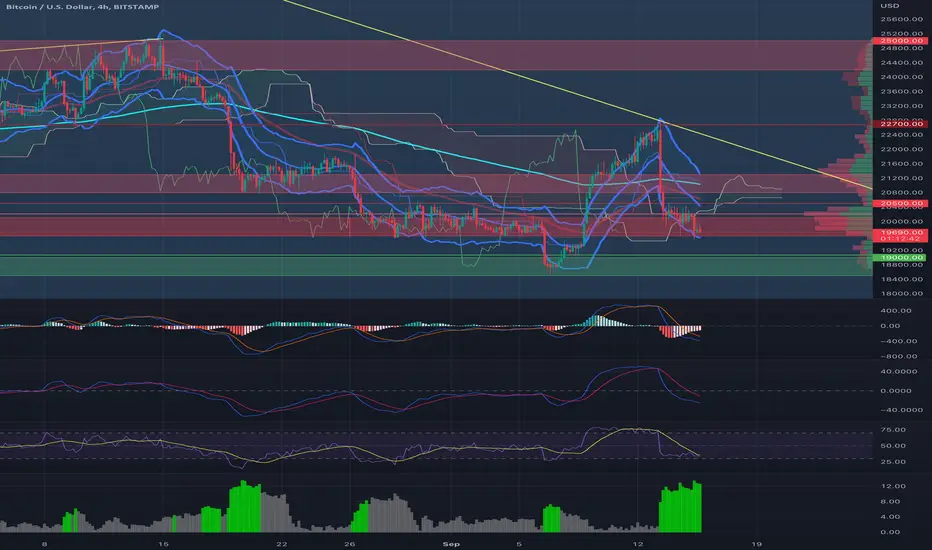Click the 20800.00 price axis value
This screenshot has height=550, width=932.
coord(902,192)
